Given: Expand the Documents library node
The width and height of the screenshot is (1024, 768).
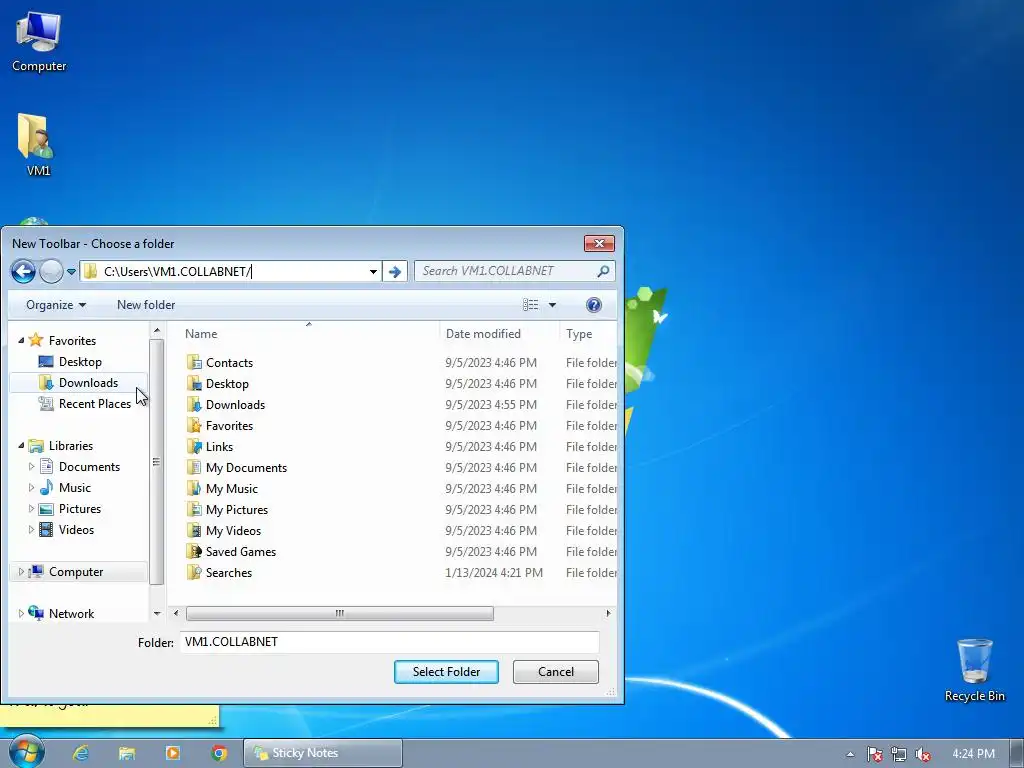Looking at the screenshot, I should coord(31,466).
